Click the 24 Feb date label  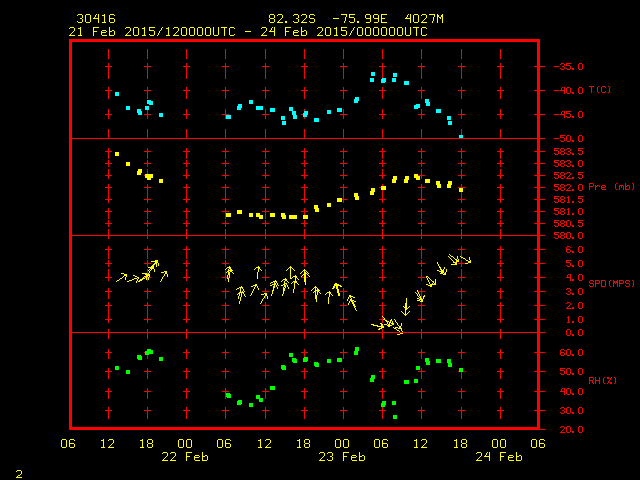tap(498, 457)
